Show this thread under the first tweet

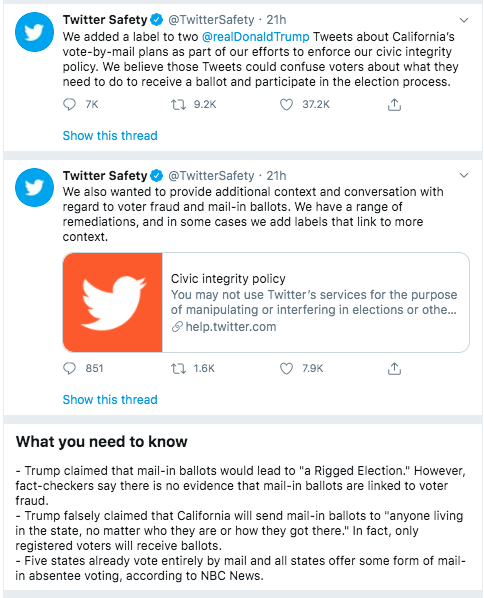(x=110, y=135)
